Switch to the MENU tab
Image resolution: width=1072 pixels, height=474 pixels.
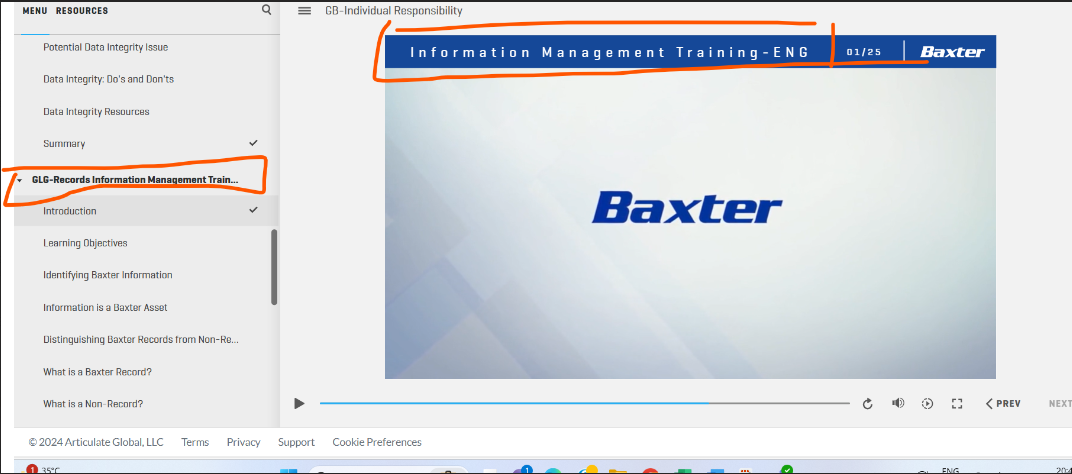click(35, 11)
